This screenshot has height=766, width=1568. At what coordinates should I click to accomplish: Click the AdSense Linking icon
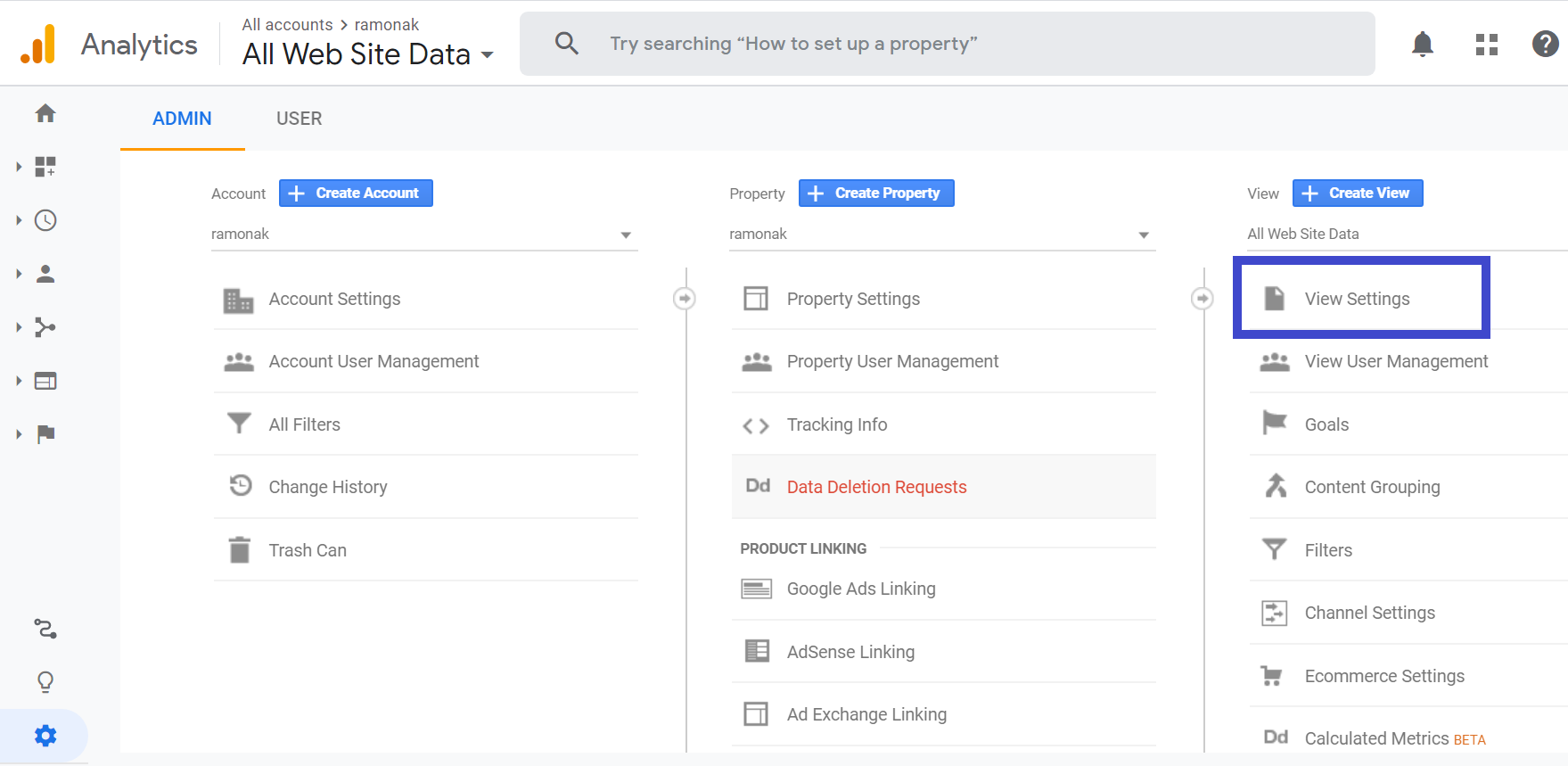pos(757,651)
